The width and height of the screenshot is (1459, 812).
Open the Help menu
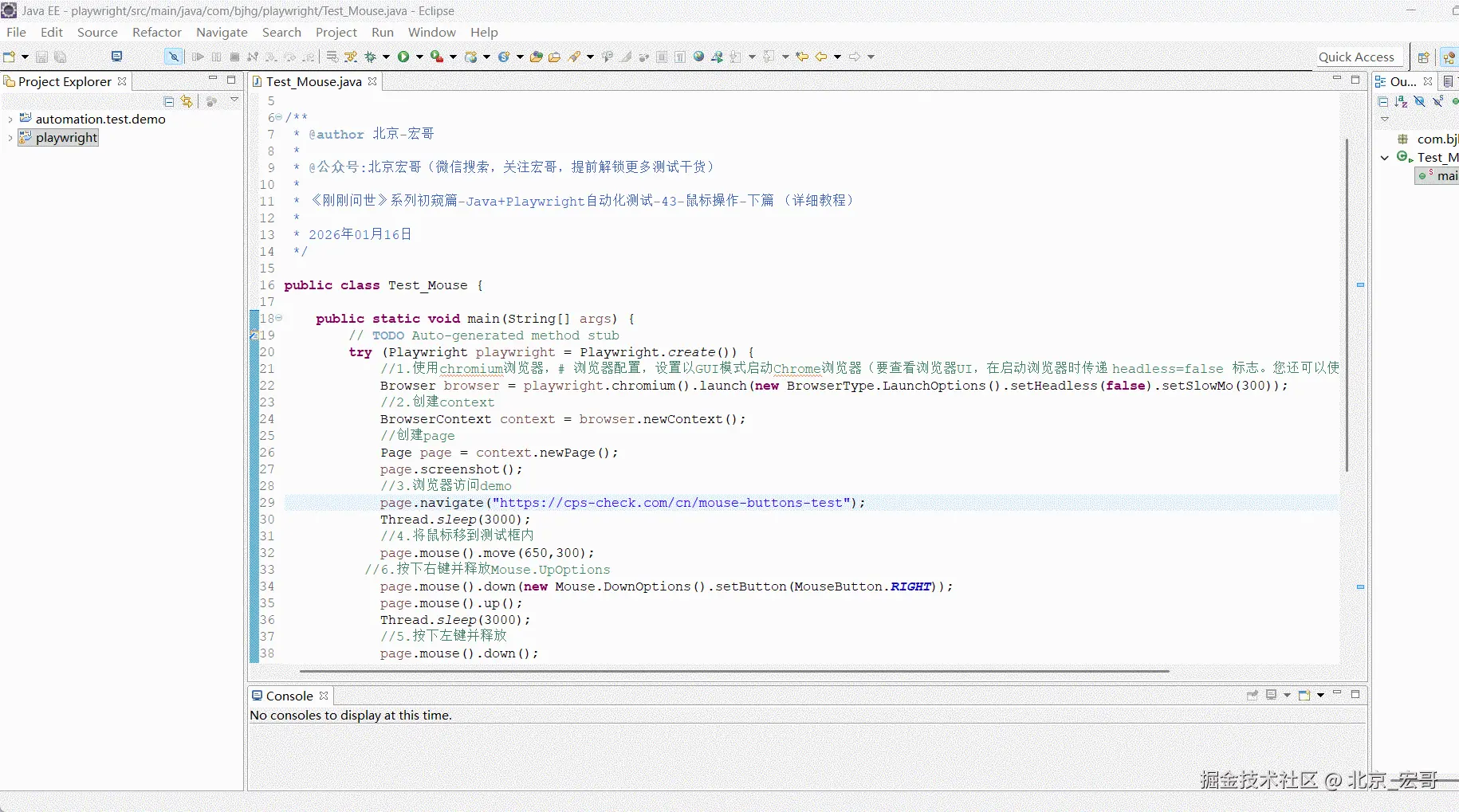tap(484, 33)
